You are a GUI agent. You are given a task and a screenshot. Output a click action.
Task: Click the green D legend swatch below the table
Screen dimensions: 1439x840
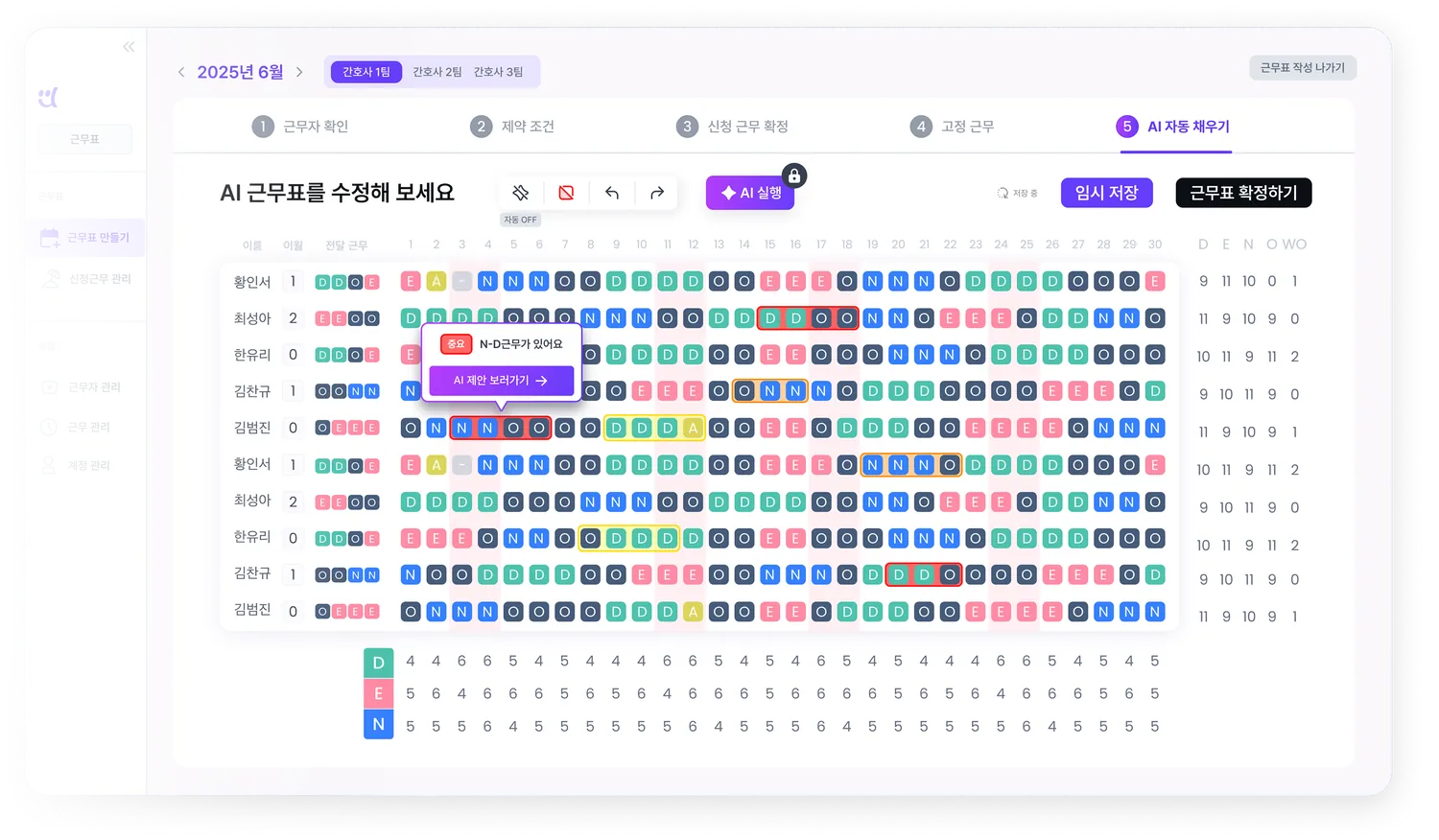pos(378,663)
